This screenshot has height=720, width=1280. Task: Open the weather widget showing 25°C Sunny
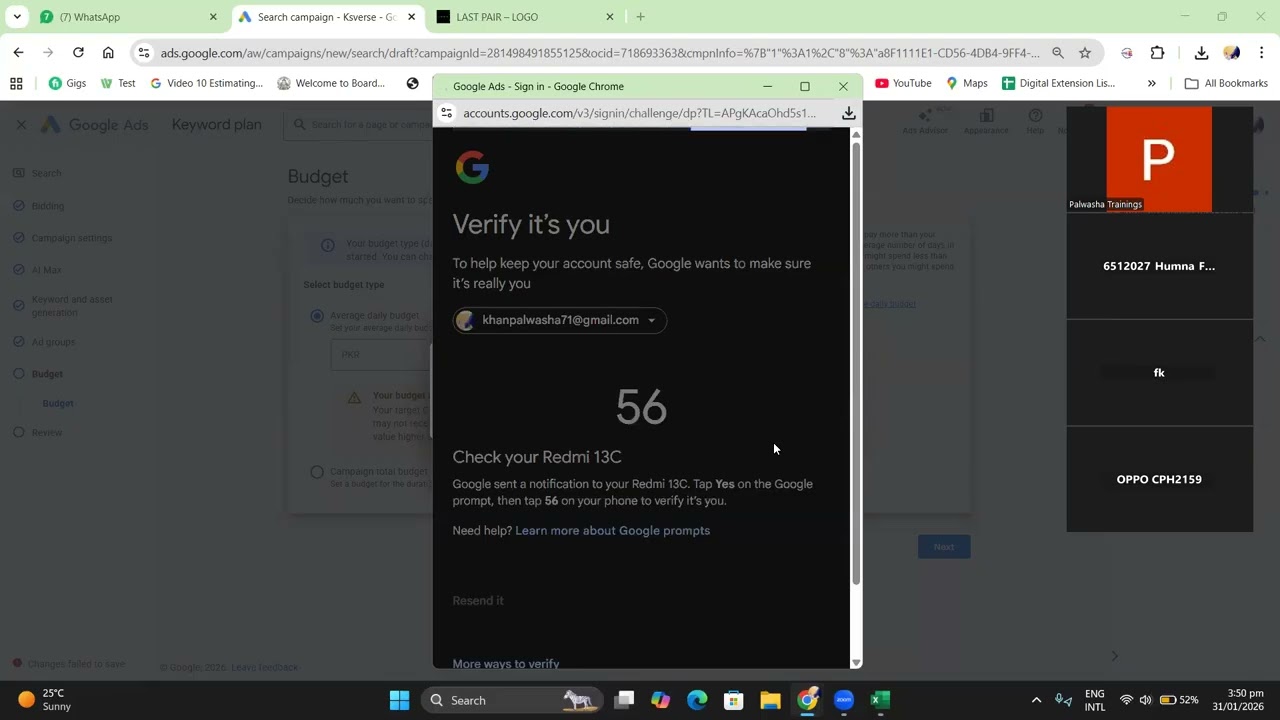click(45, 700)
